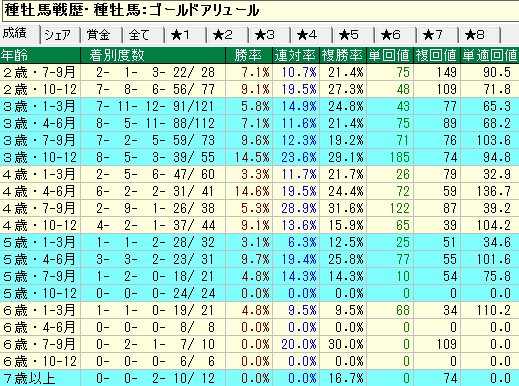519x386 pixels.
Task: Click the 連対率 column header
Action: coord(296,55)
